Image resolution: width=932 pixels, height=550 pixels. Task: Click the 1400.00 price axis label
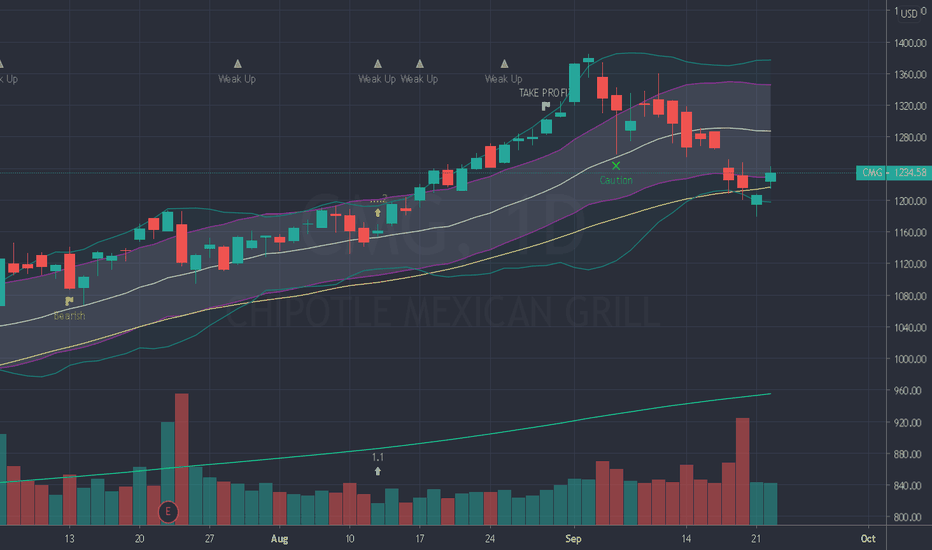(910, 43)
